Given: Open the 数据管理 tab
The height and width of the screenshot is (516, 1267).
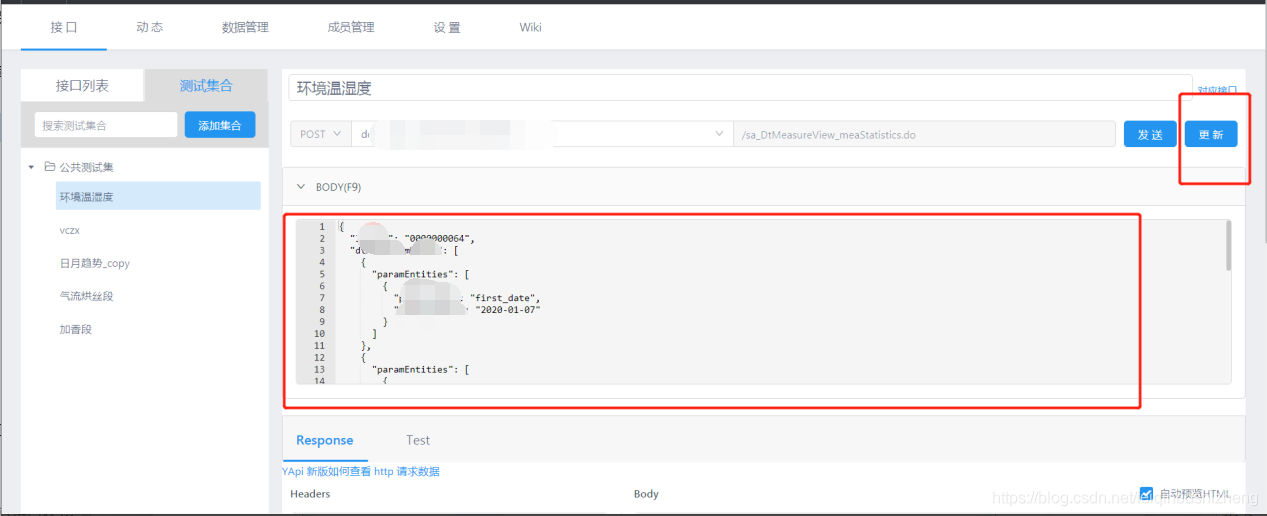Looking at the screenshot, I should pos(245,27).
